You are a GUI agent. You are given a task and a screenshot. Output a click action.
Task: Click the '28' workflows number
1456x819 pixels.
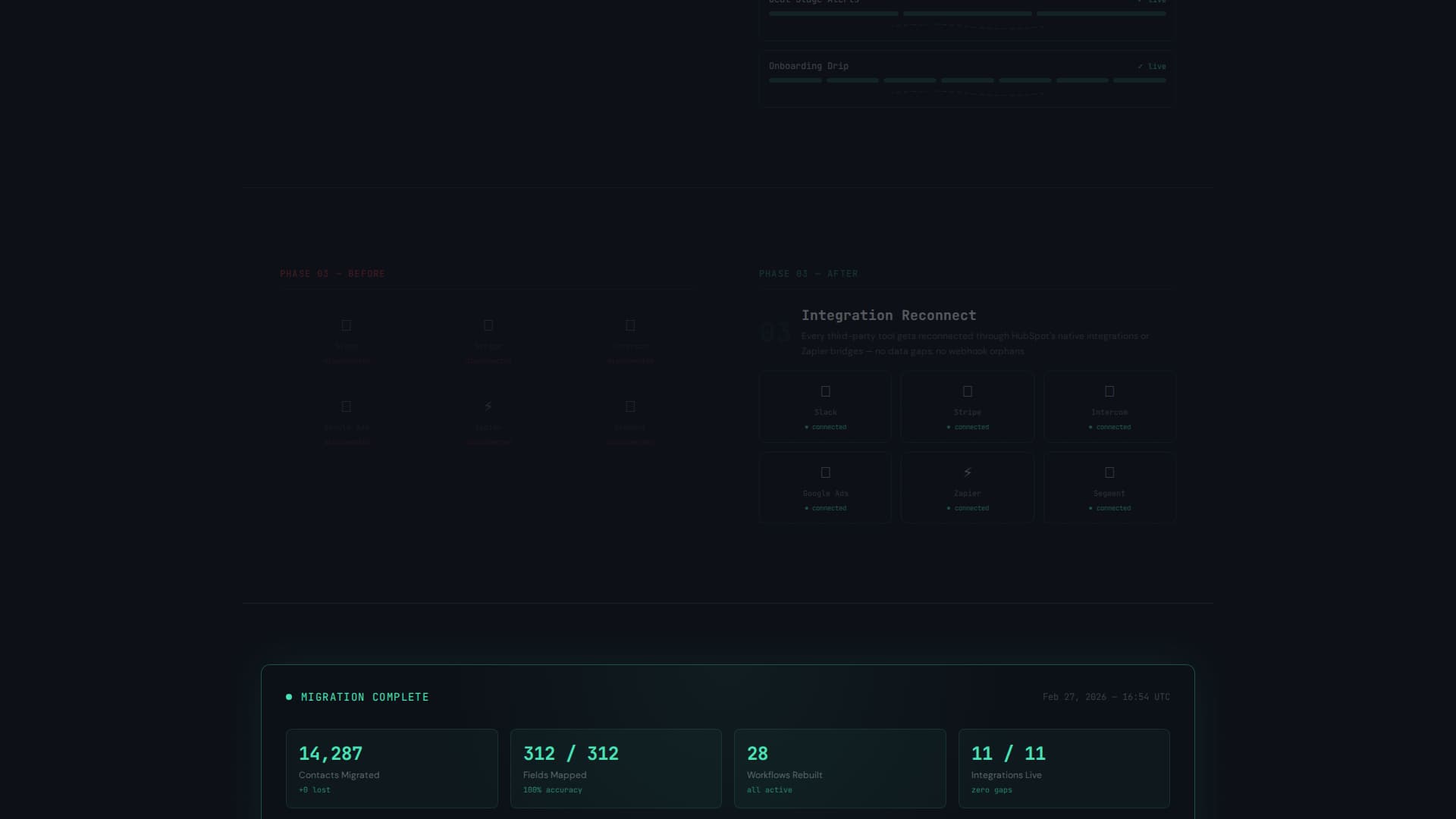click(758, 754)
